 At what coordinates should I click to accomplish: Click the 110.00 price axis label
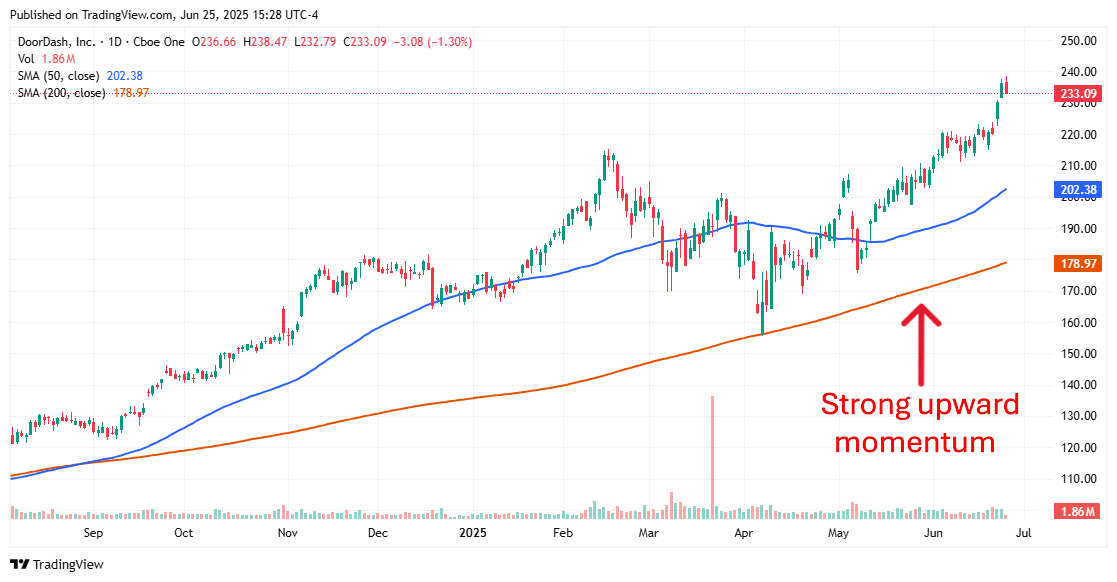click(x=1079, y=479)
